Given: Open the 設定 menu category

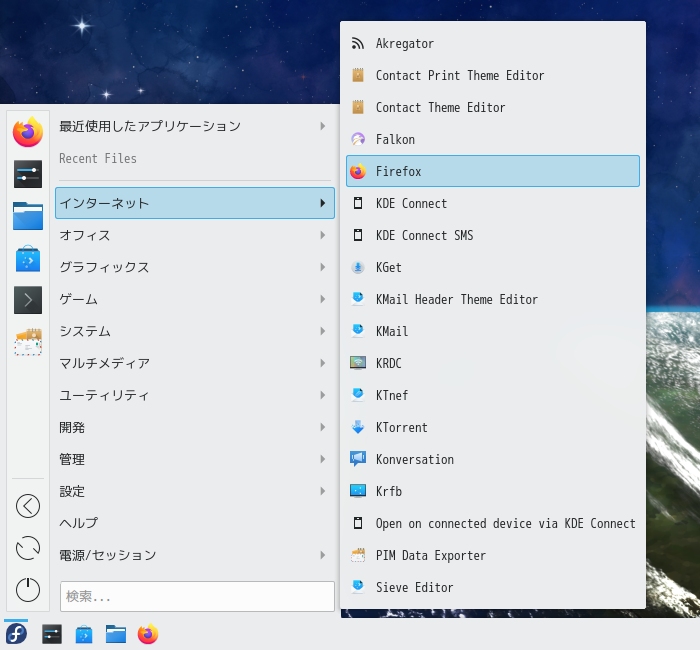Looking at the screenshot, I should point(195,491).
